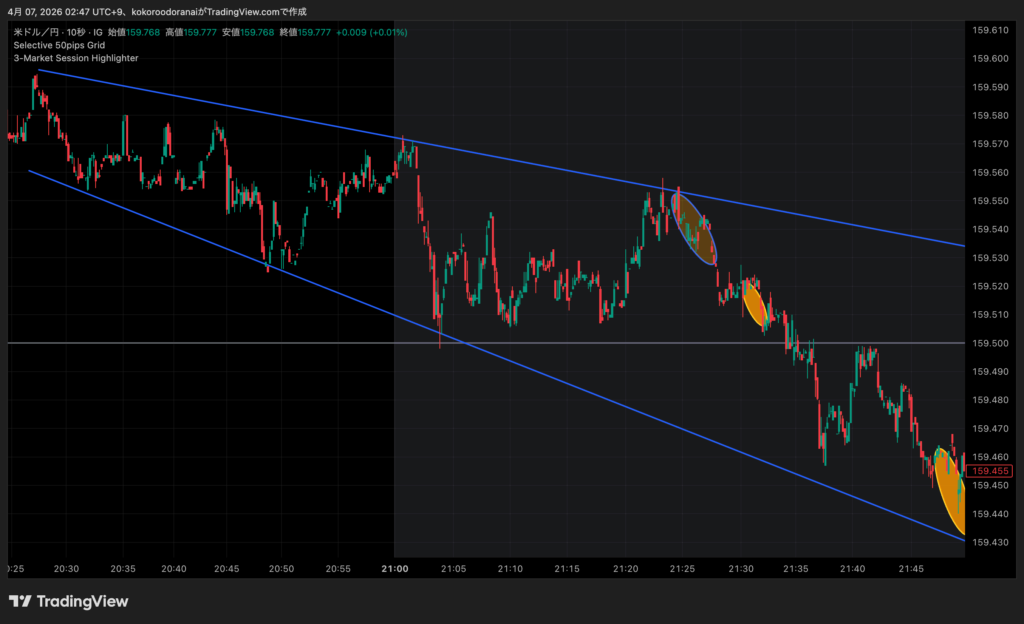The height and width of the screenshot is (624, 1024).
Task: Click the +0.009 (+0.01%) change value
Action: (x=371, y=32)
